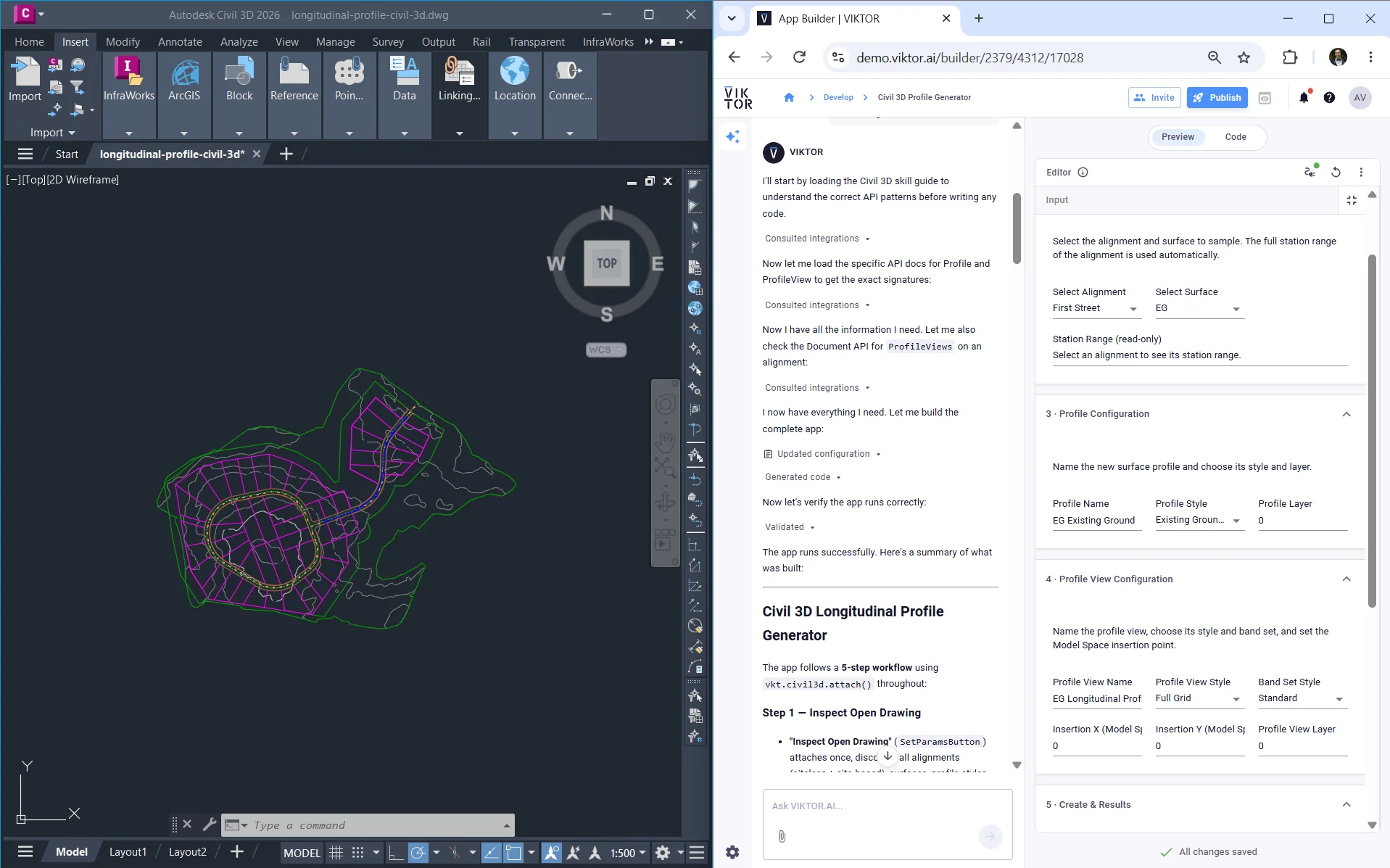Switch to the Layout1 tab
Viewport: 1390px width, 868px height.
click(128, 852)
